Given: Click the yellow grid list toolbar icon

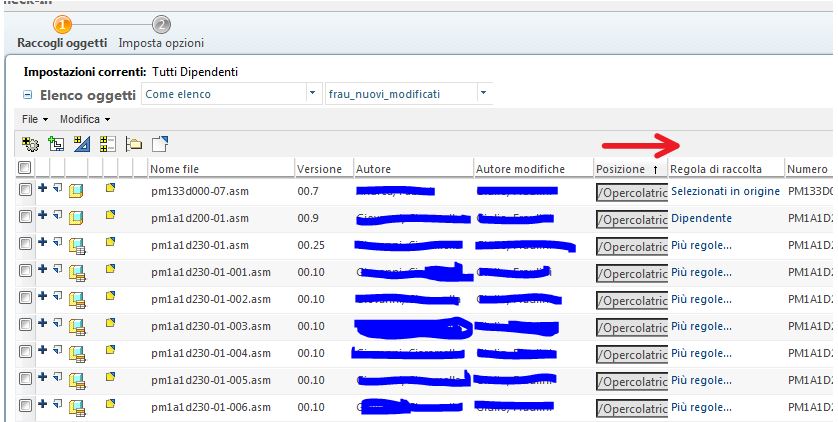Looking at the screenshot, I should click(107, 144).
